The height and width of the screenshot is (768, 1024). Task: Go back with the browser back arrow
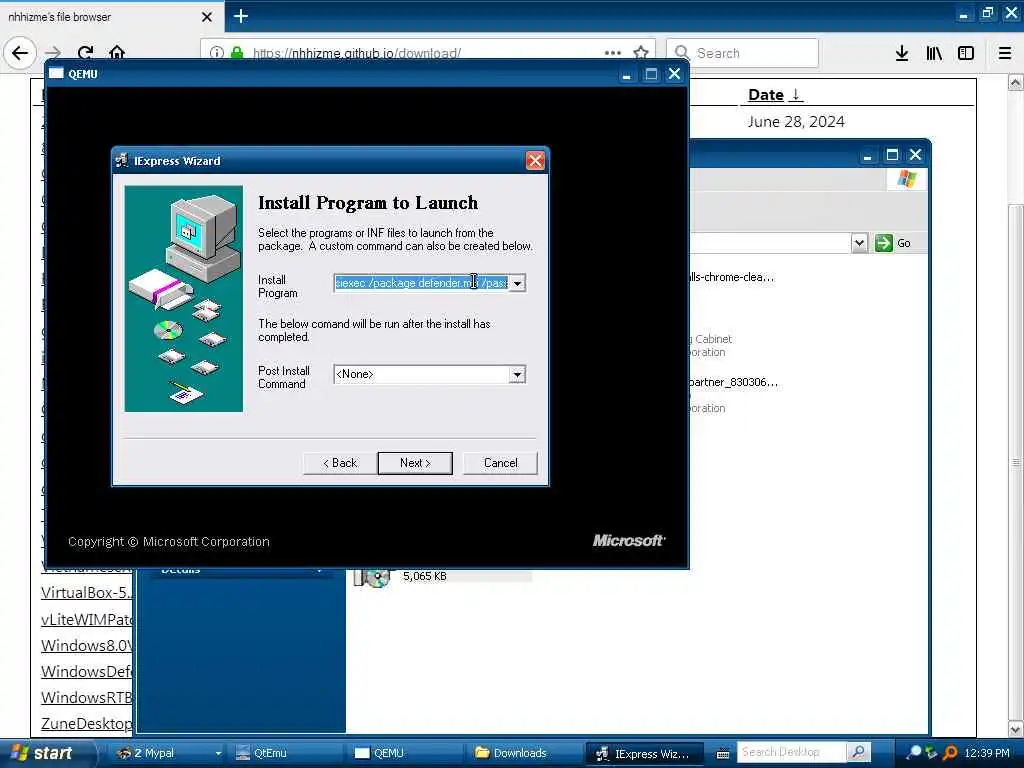click(x=20, y=53)
